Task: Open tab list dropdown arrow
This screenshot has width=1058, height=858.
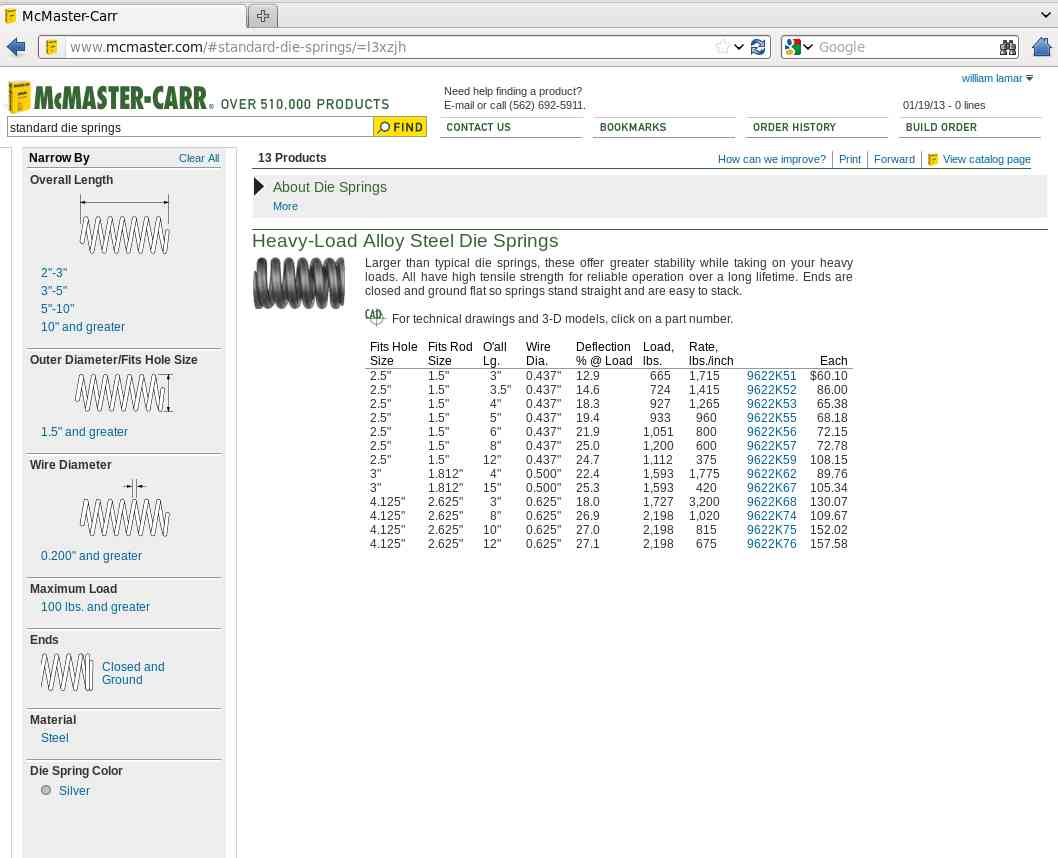Action: tap(1046, 14)
